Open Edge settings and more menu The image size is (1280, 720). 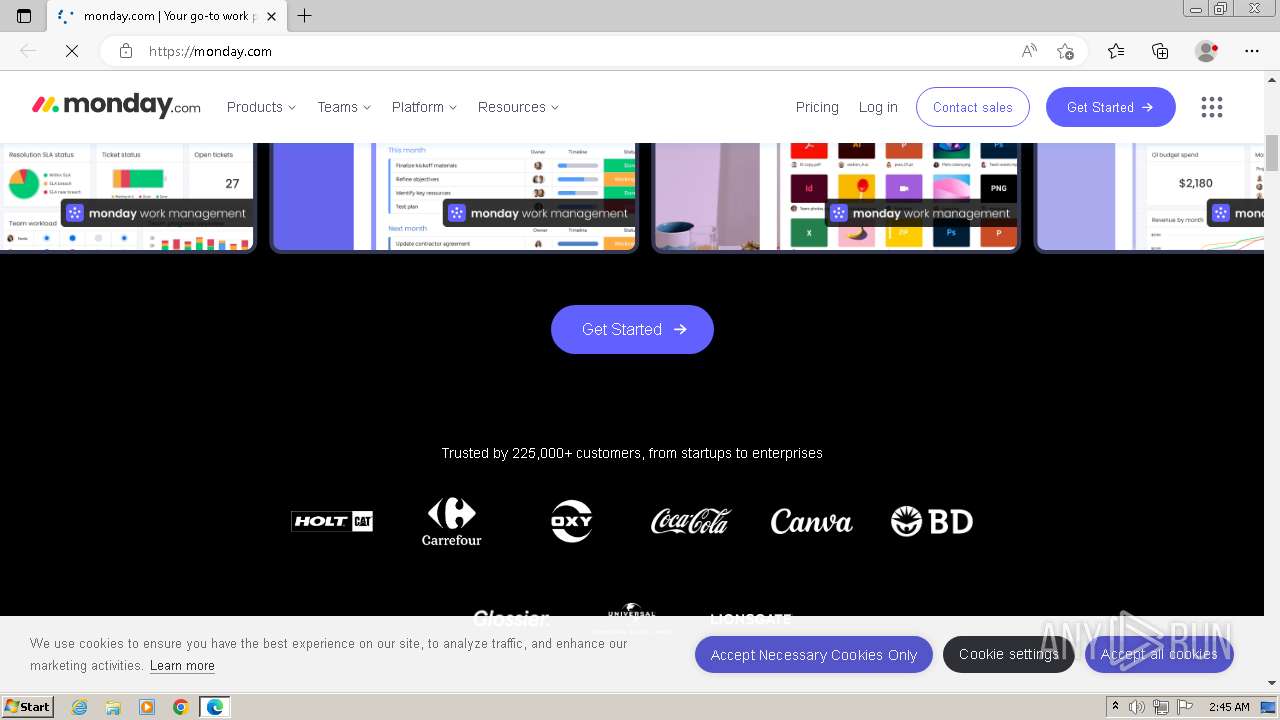[x=1252, y=51]
